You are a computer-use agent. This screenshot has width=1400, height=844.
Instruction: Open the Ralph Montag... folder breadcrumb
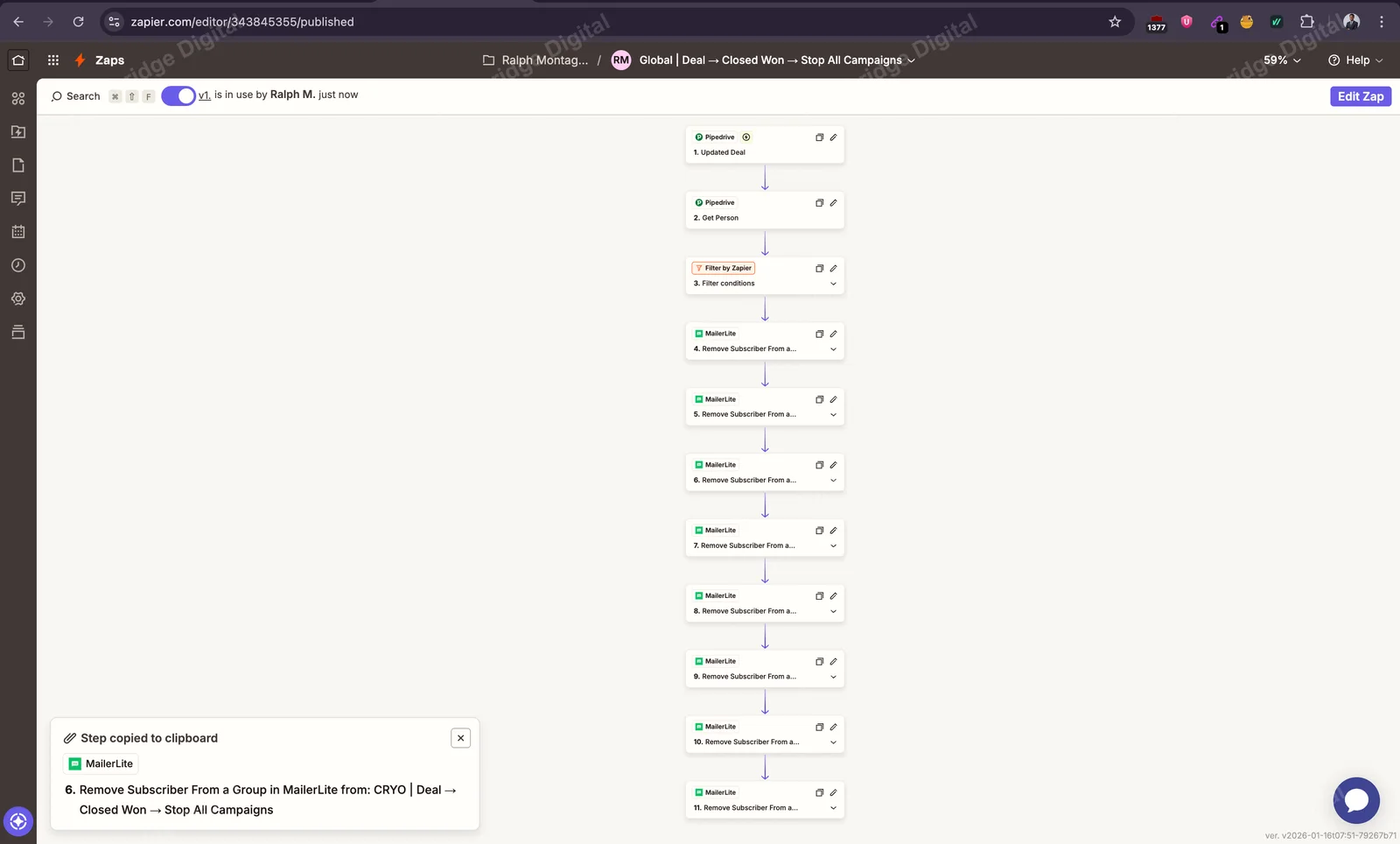(535, 60)
